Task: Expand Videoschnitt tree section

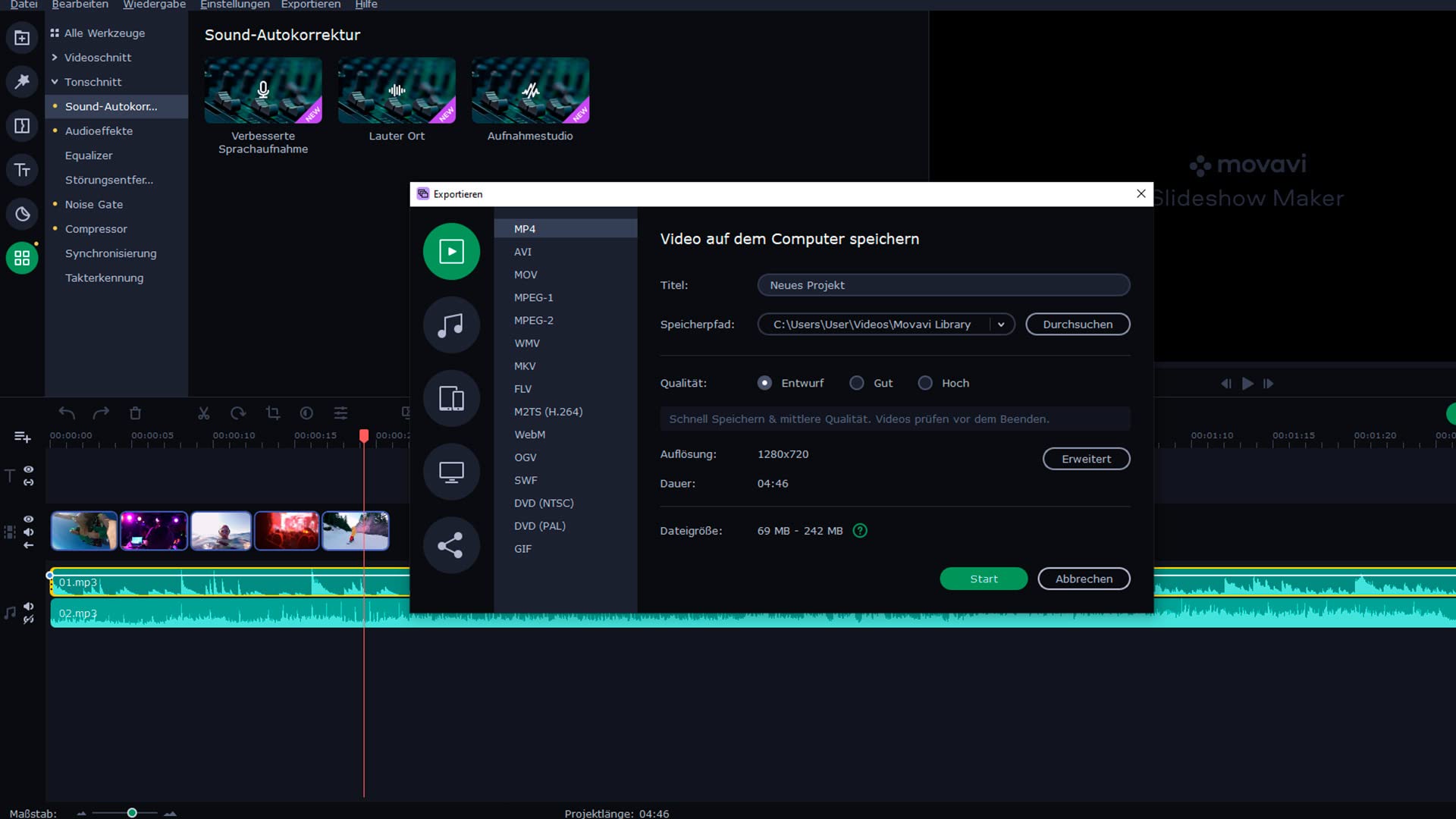Action: 55,58
